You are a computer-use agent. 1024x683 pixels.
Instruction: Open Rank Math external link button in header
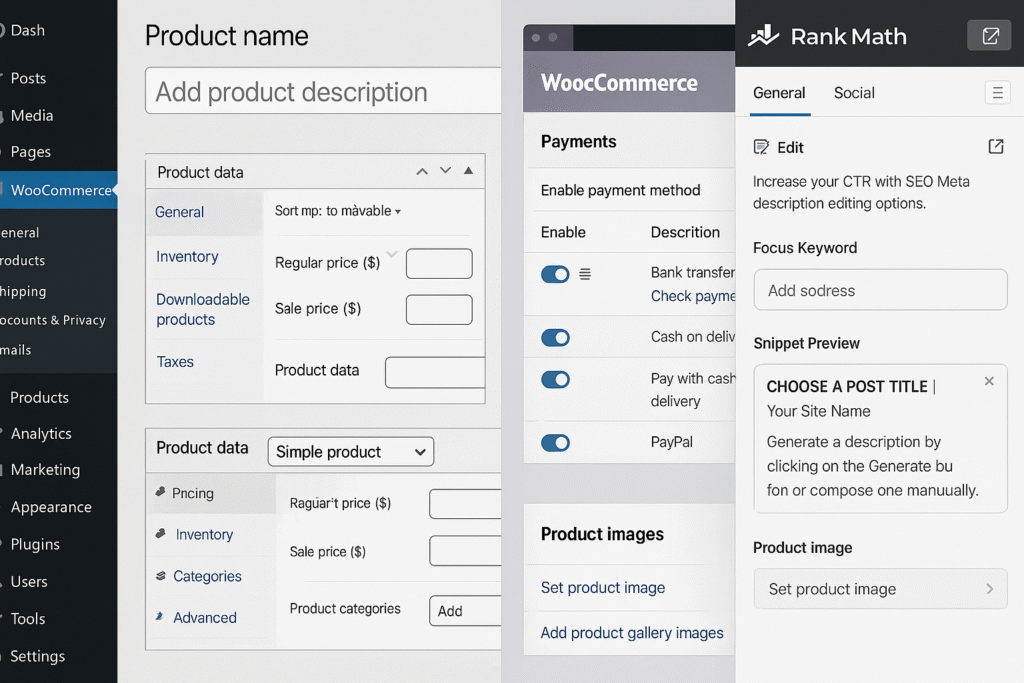click(989, 36)
